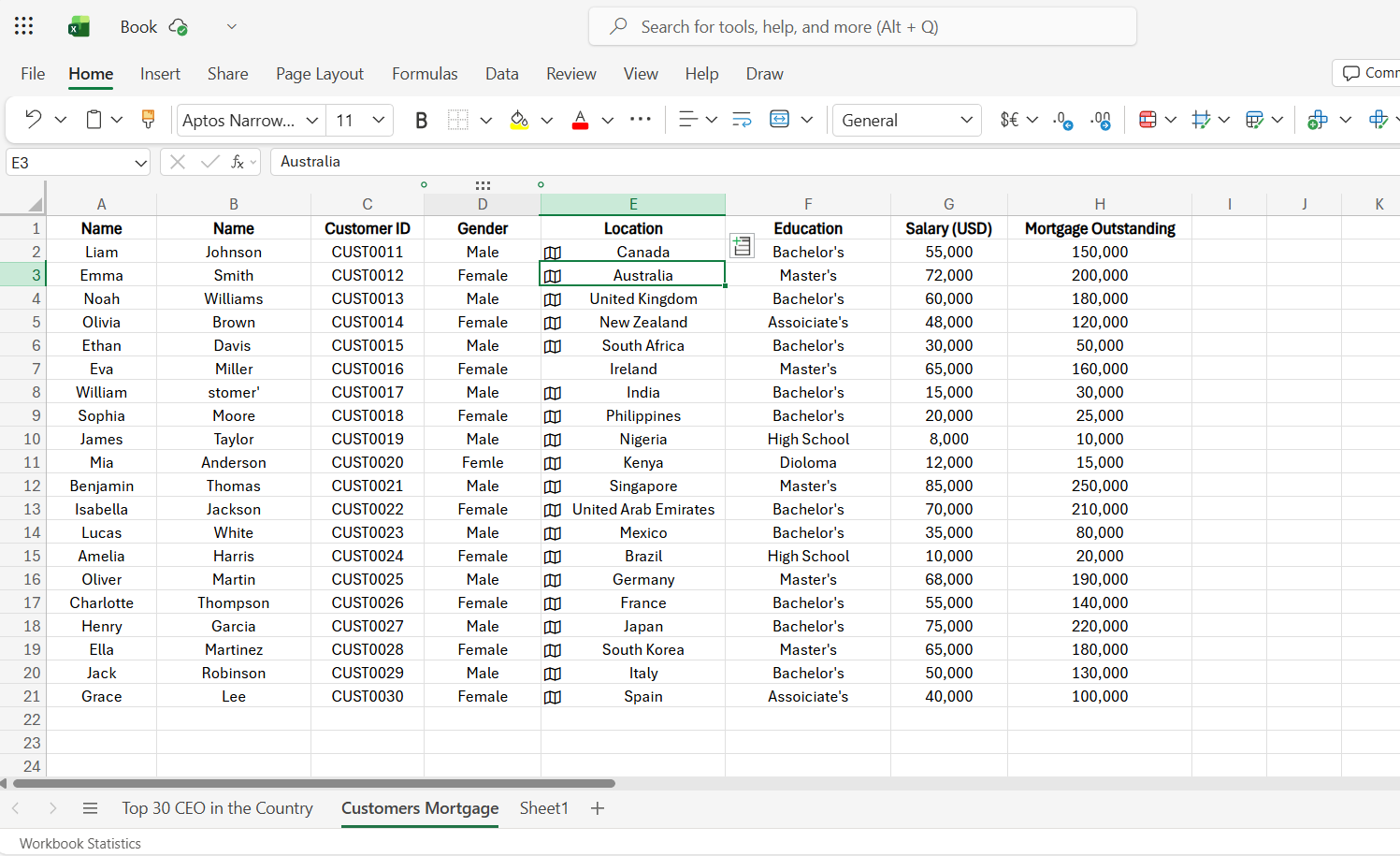Open the app launcher grid
This screenshot has height=856, width=1400.
(24, 26)
